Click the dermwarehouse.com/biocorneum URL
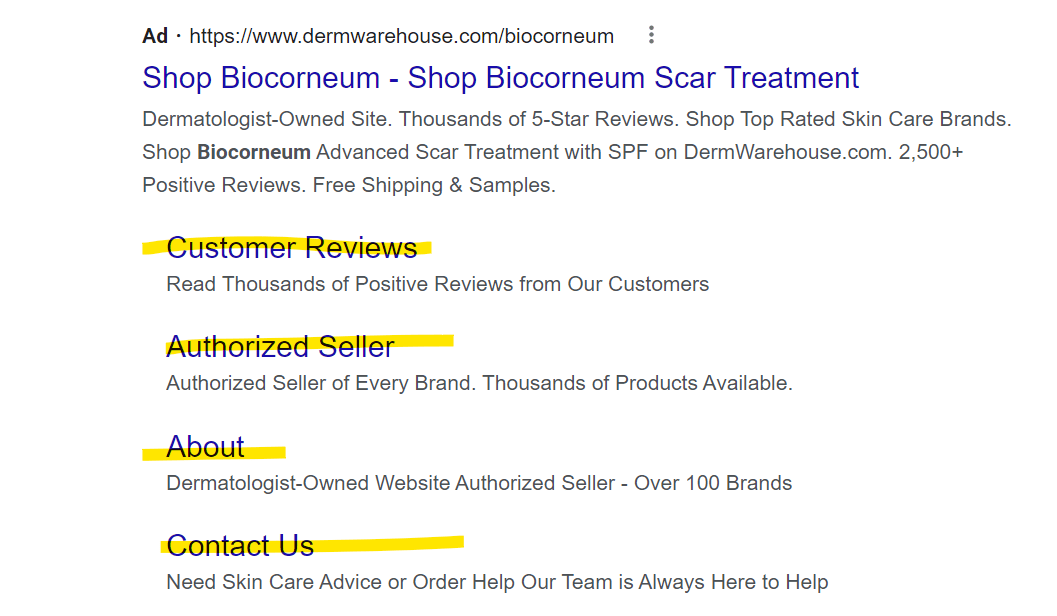The width and height of the screenshot is (1057, 616). coord(401,37)
